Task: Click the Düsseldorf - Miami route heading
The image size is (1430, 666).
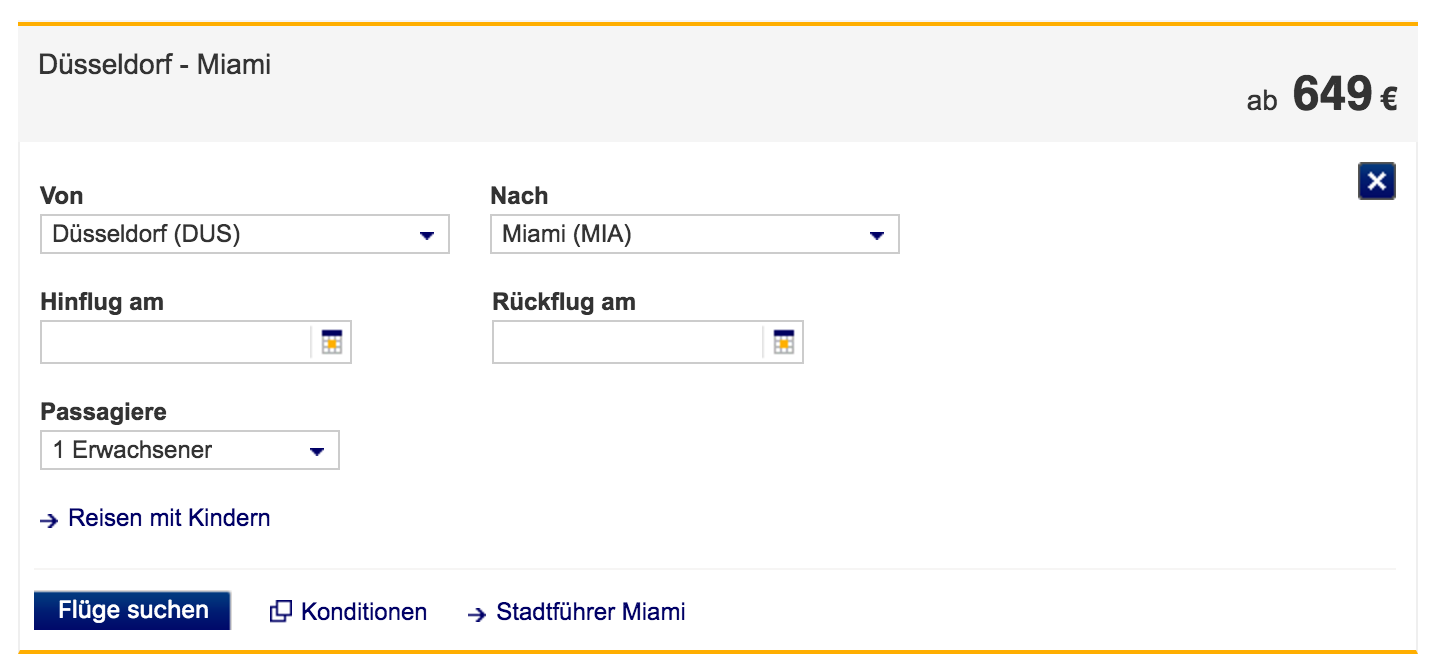Action: click(154, 65)
